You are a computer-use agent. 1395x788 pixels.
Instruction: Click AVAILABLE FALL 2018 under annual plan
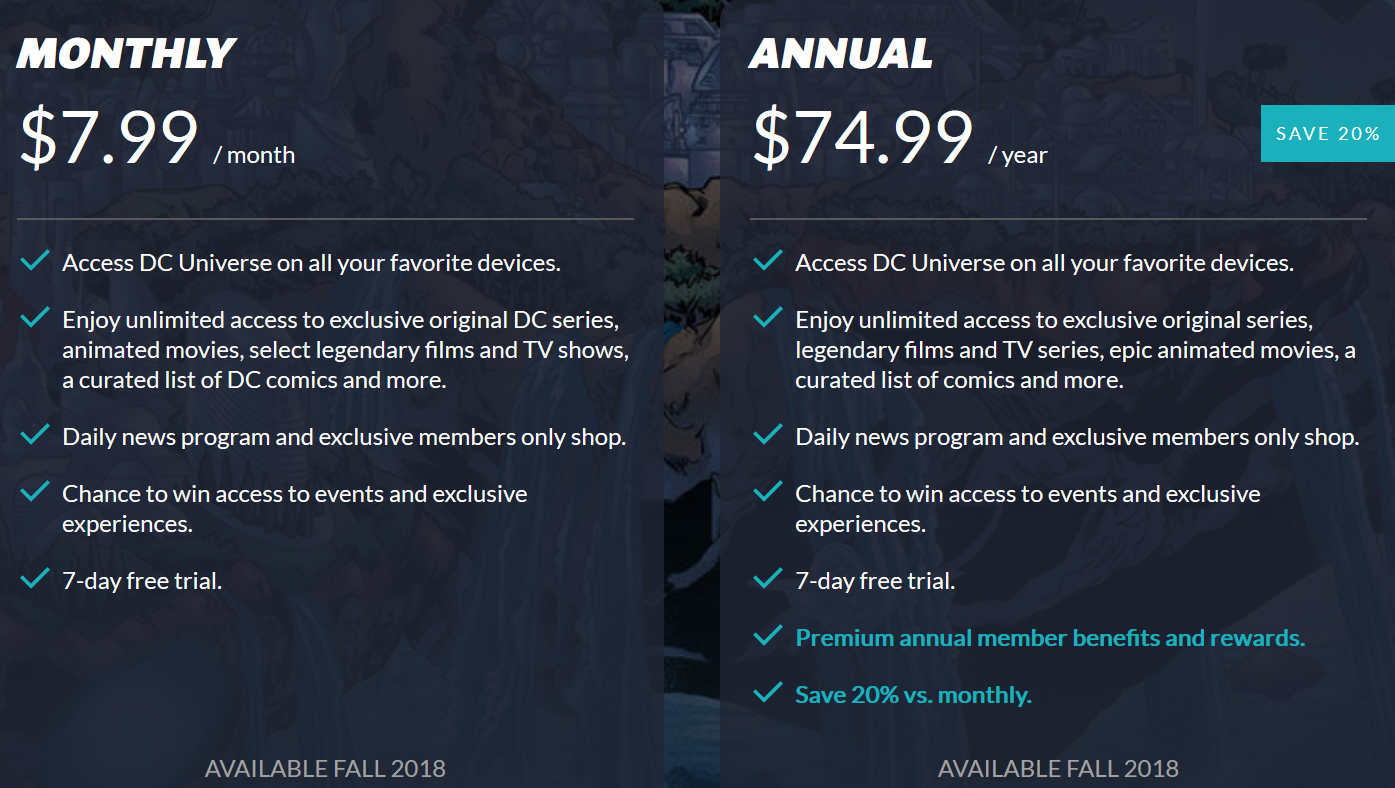click(x=1058, y=769)
